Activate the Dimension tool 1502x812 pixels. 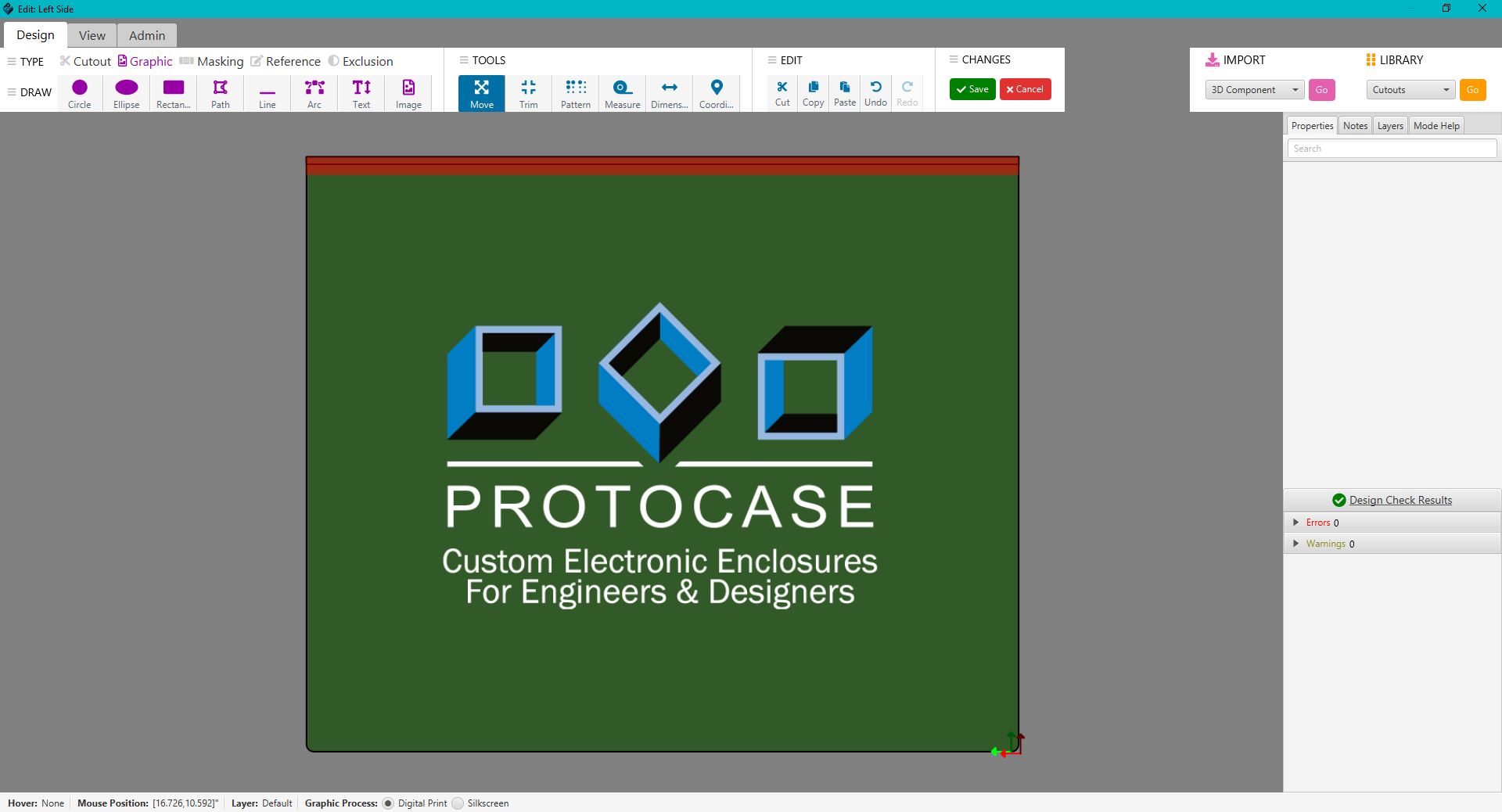click(670, 94)
